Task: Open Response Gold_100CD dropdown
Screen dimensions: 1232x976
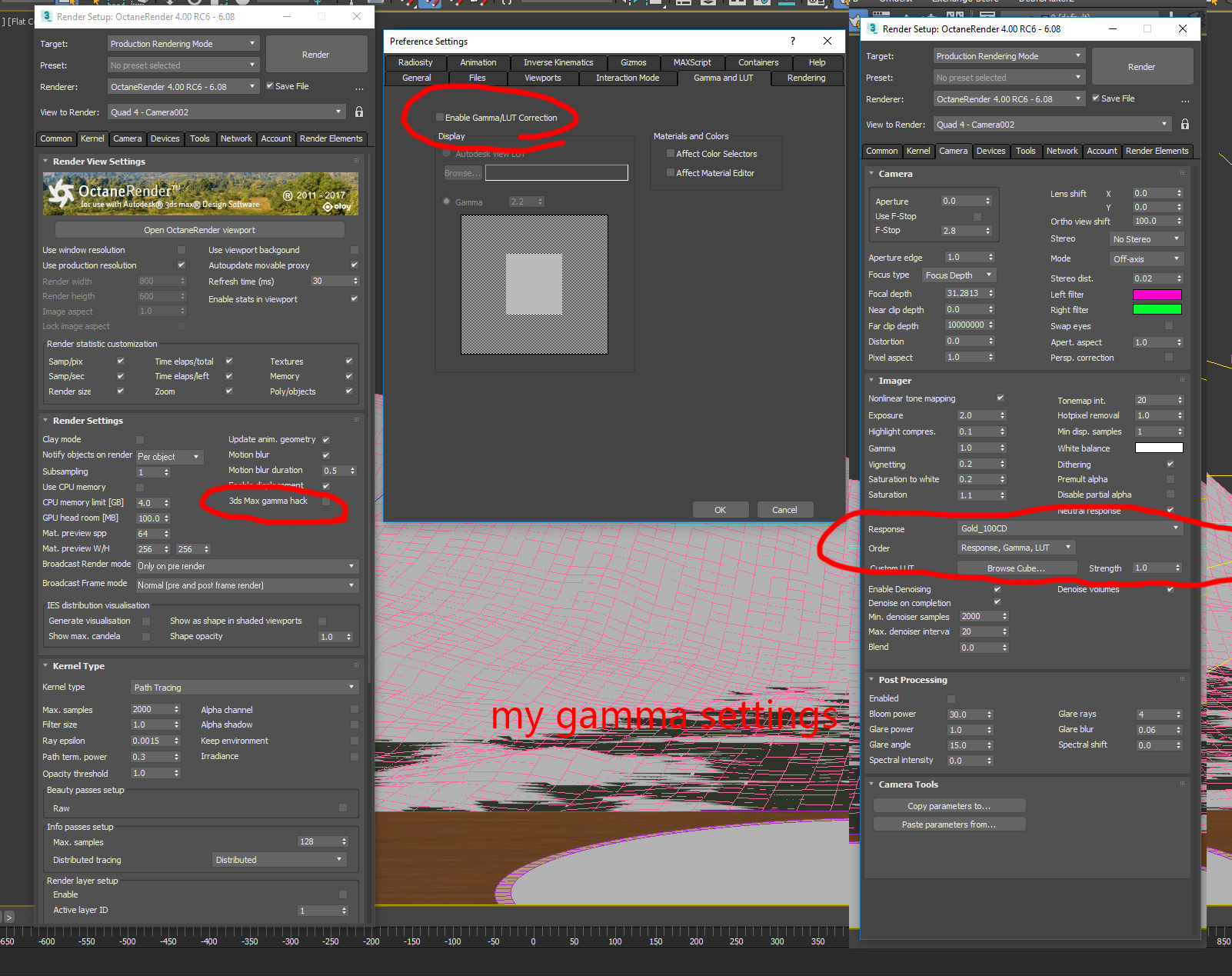Action: [1070, 528]
